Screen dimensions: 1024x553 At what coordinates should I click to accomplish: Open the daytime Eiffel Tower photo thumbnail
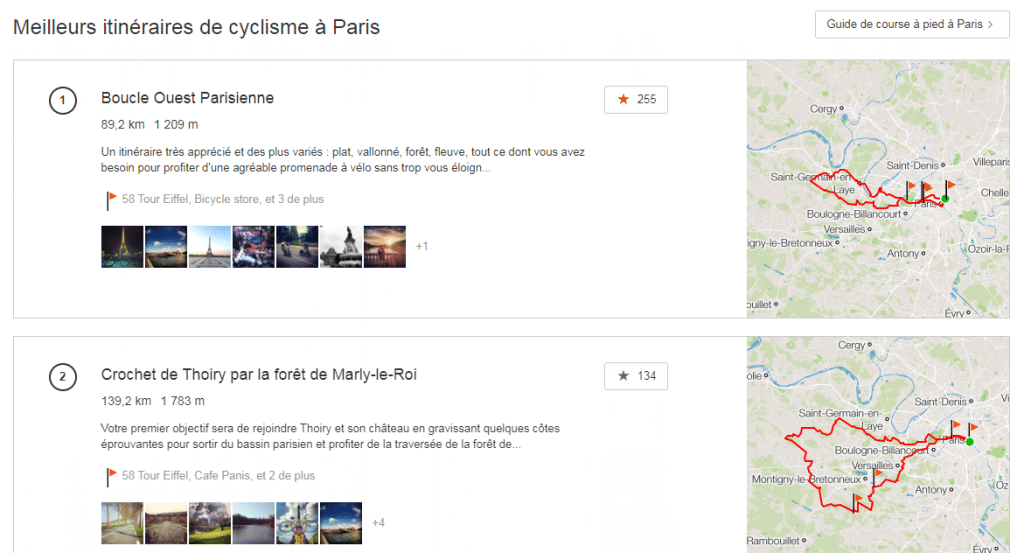coord(210,247)
